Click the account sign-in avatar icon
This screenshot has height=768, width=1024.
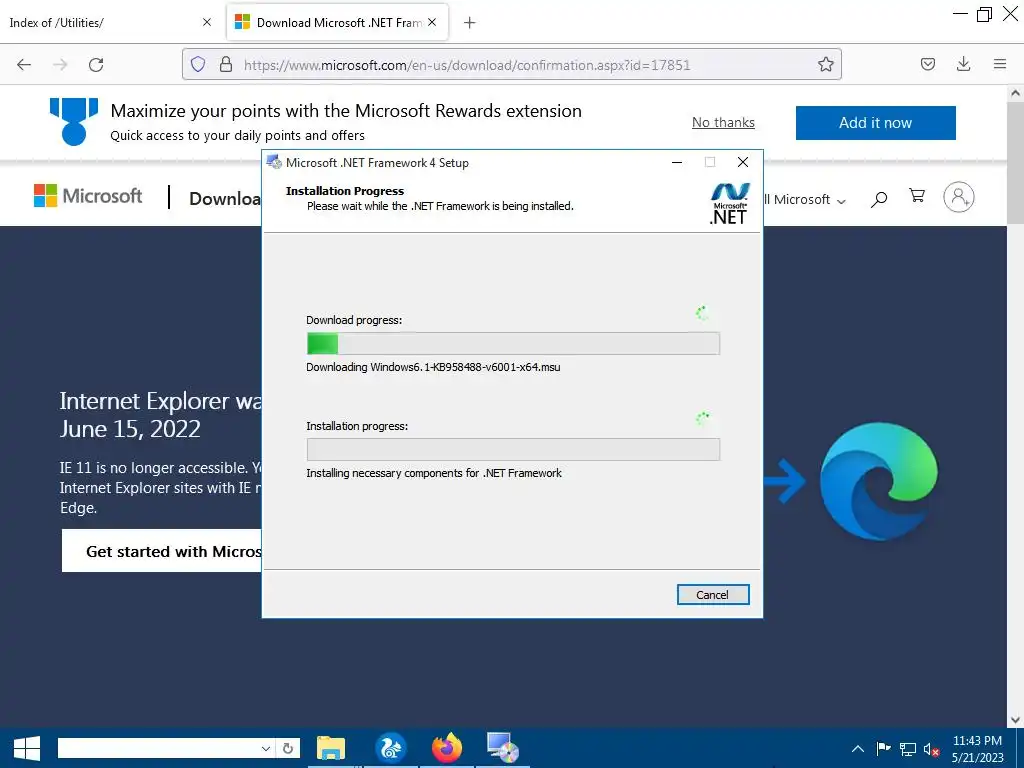958,197
